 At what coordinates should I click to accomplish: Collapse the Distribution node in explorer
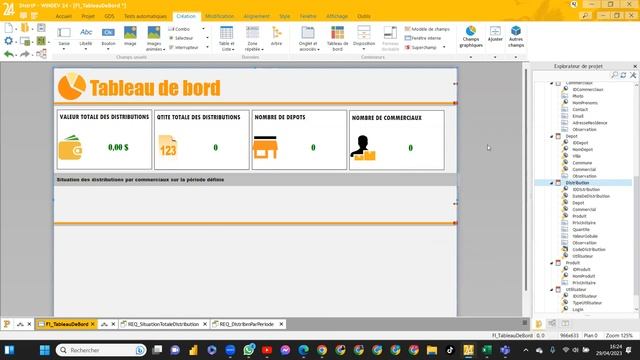point(552,183)
